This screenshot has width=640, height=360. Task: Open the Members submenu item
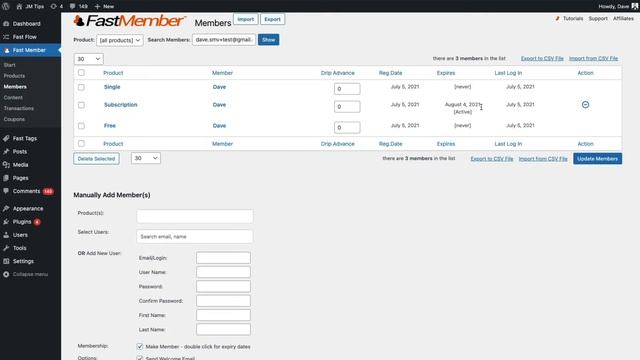pyautogui.click(x=15, y=87)
